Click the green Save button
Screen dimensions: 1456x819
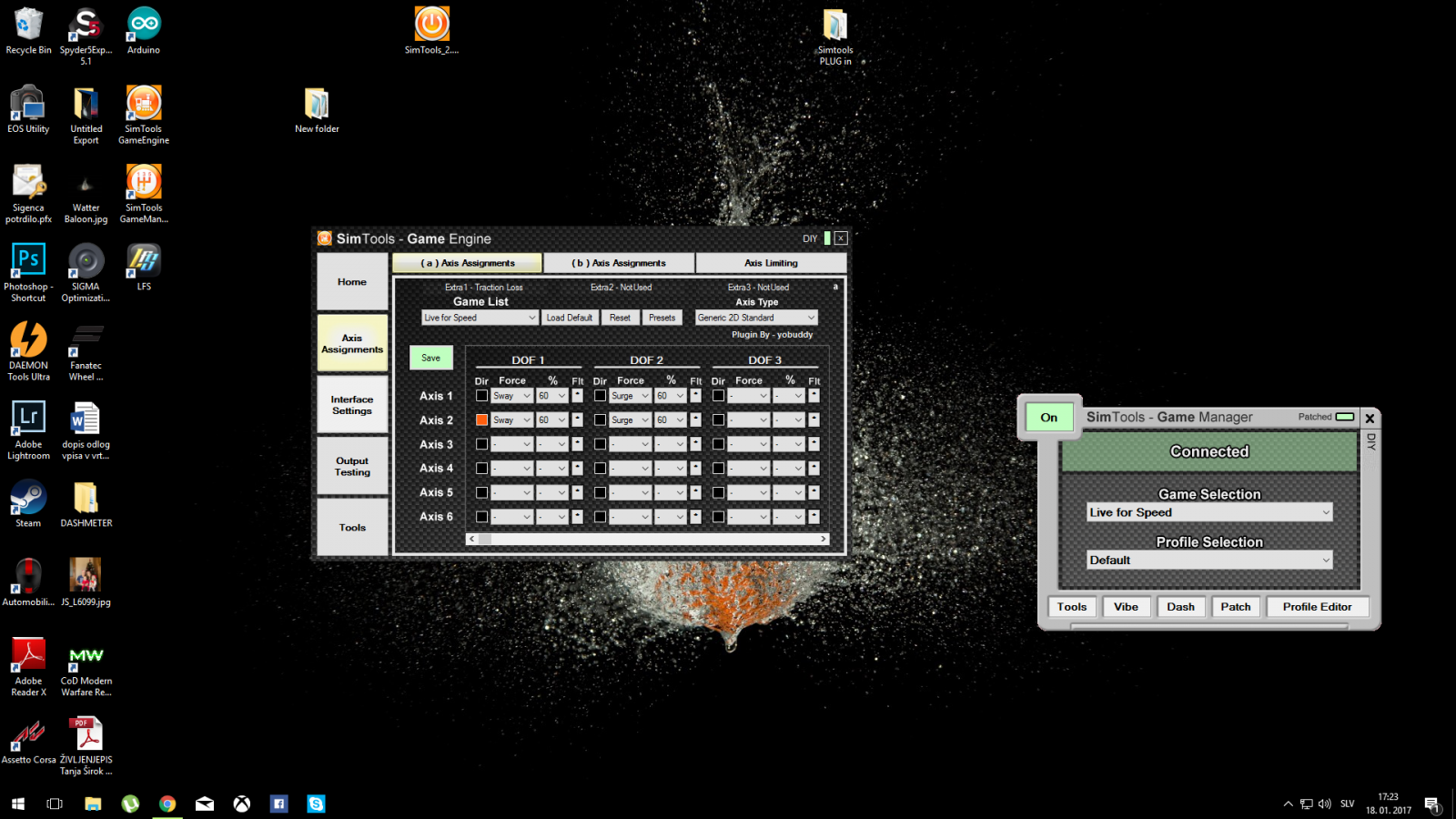pos(431,358)
